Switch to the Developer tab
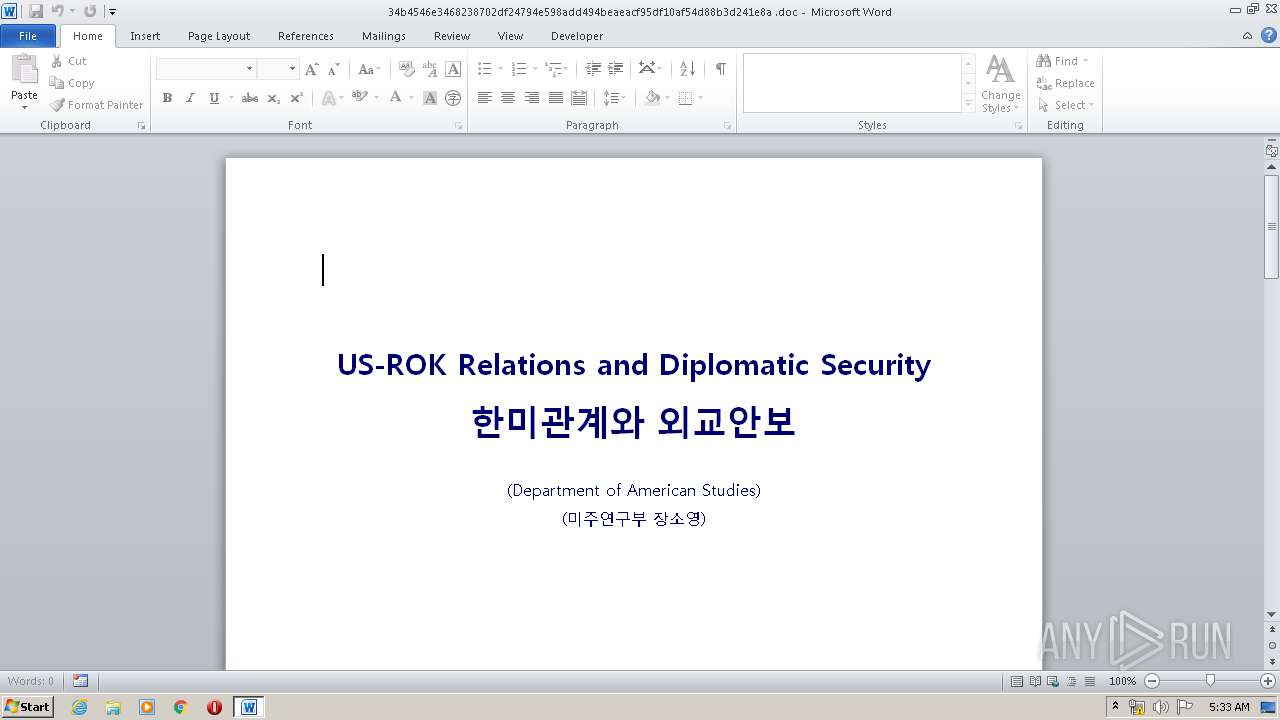This screenshot has width=1280, height=720. [577, 36]
